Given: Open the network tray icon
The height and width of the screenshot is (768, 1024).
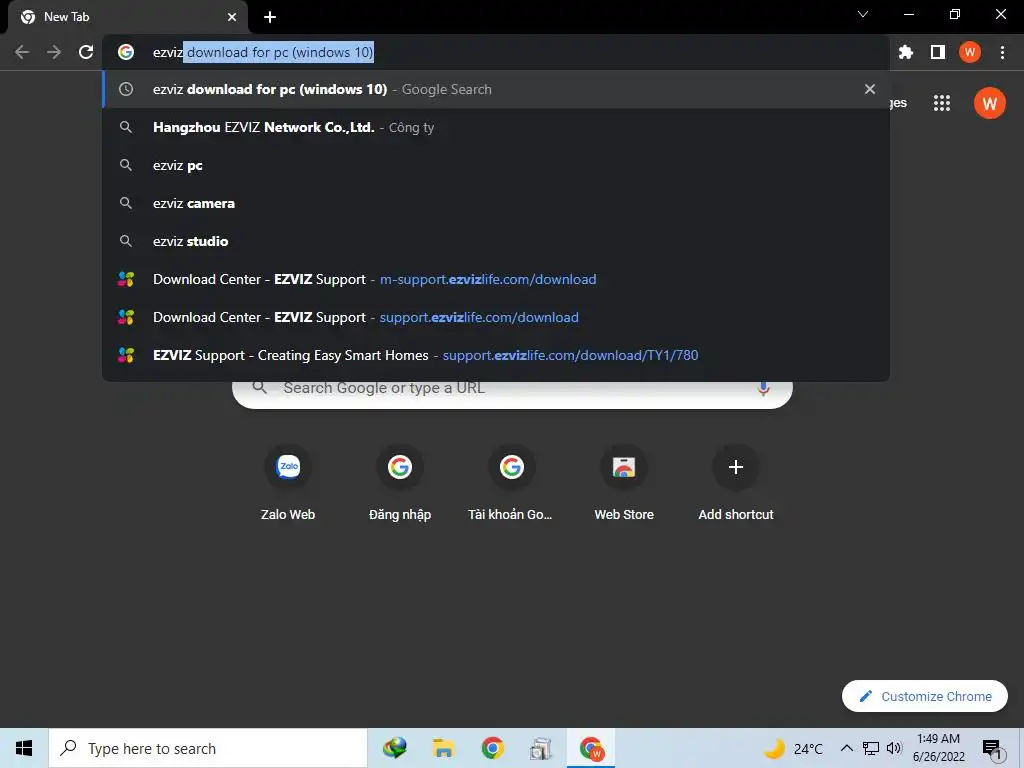Looking at the screenshot, I should point(871,748).
